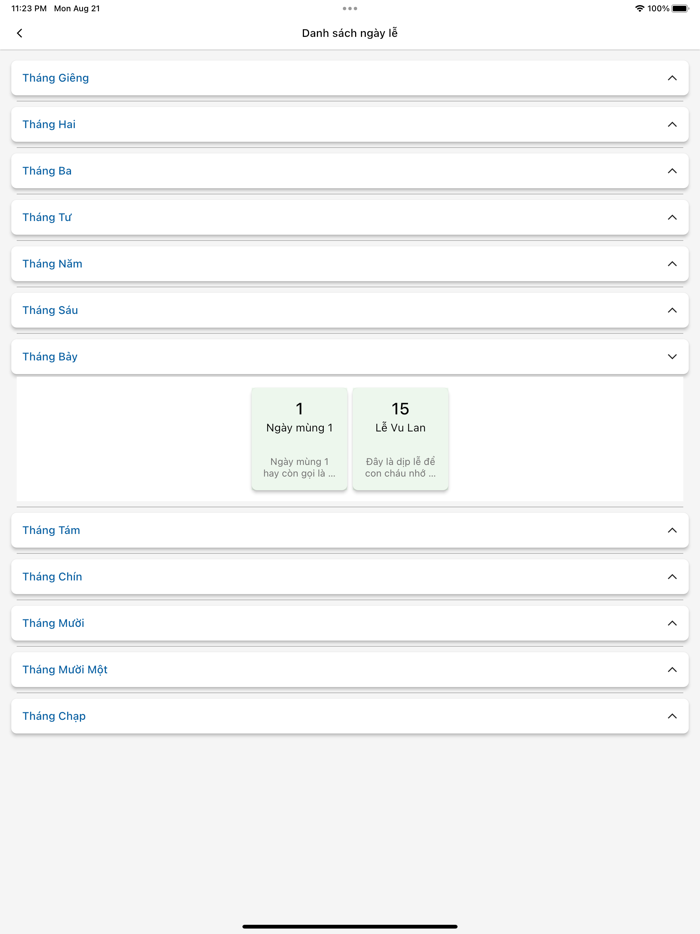
Task: Select the Tháng Sáu label
Action: click(50, 310)
